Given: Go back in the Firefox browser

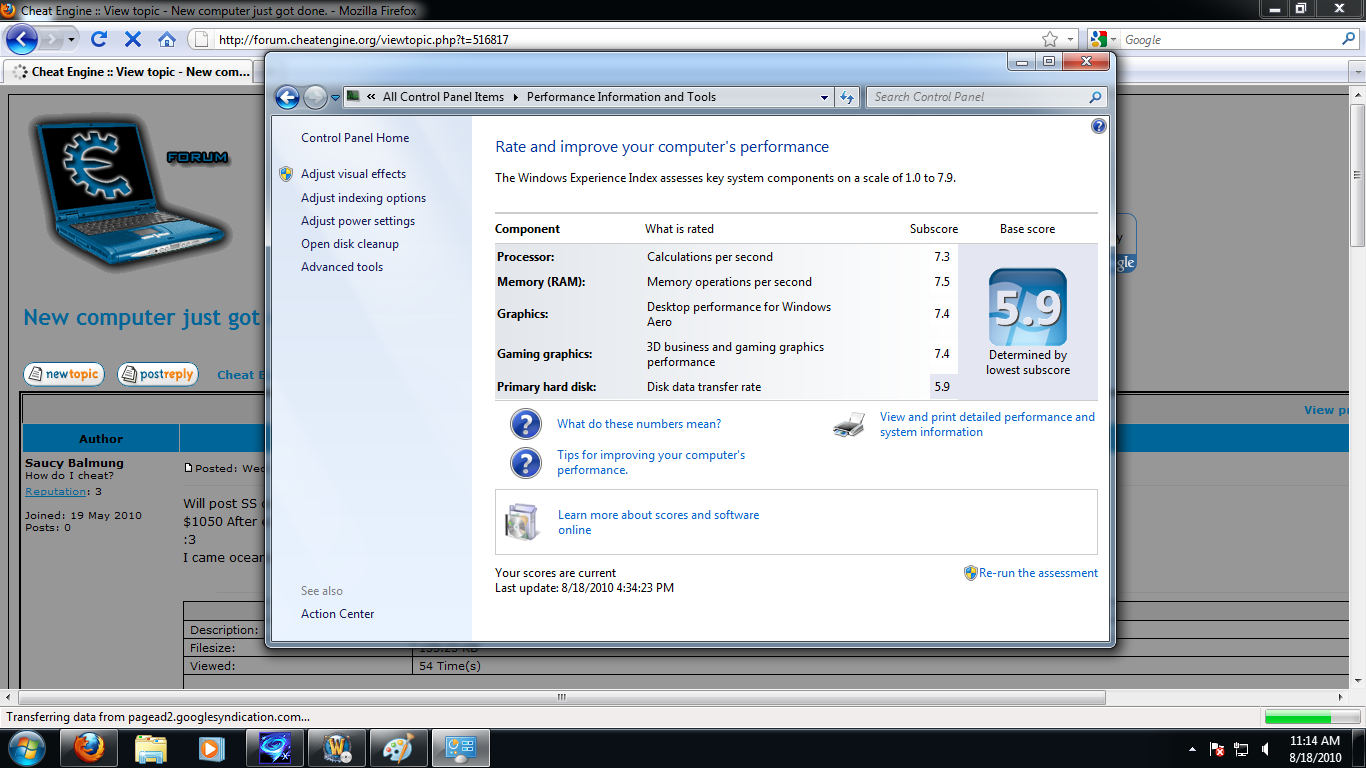Looking at the screenshot, I should tap(22, 40).
